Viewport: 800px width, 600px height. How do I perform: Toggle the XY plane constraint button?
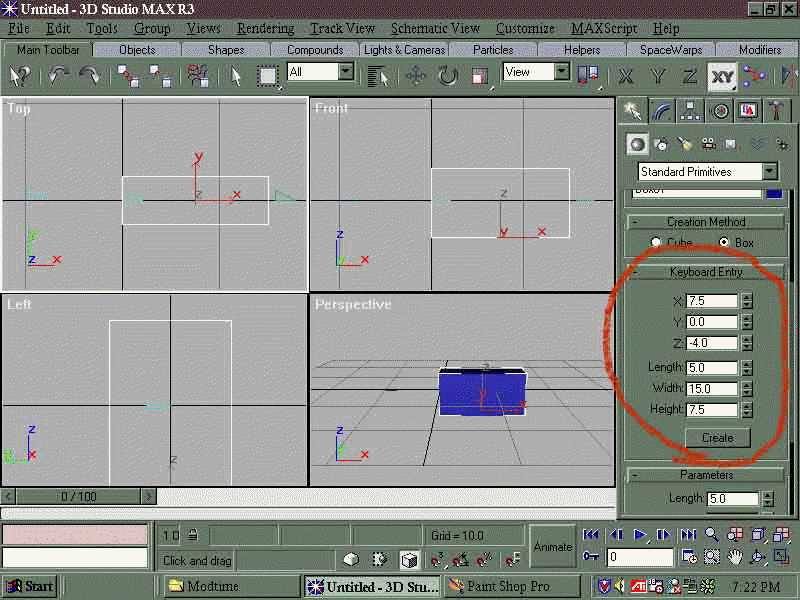coord(722,76)
